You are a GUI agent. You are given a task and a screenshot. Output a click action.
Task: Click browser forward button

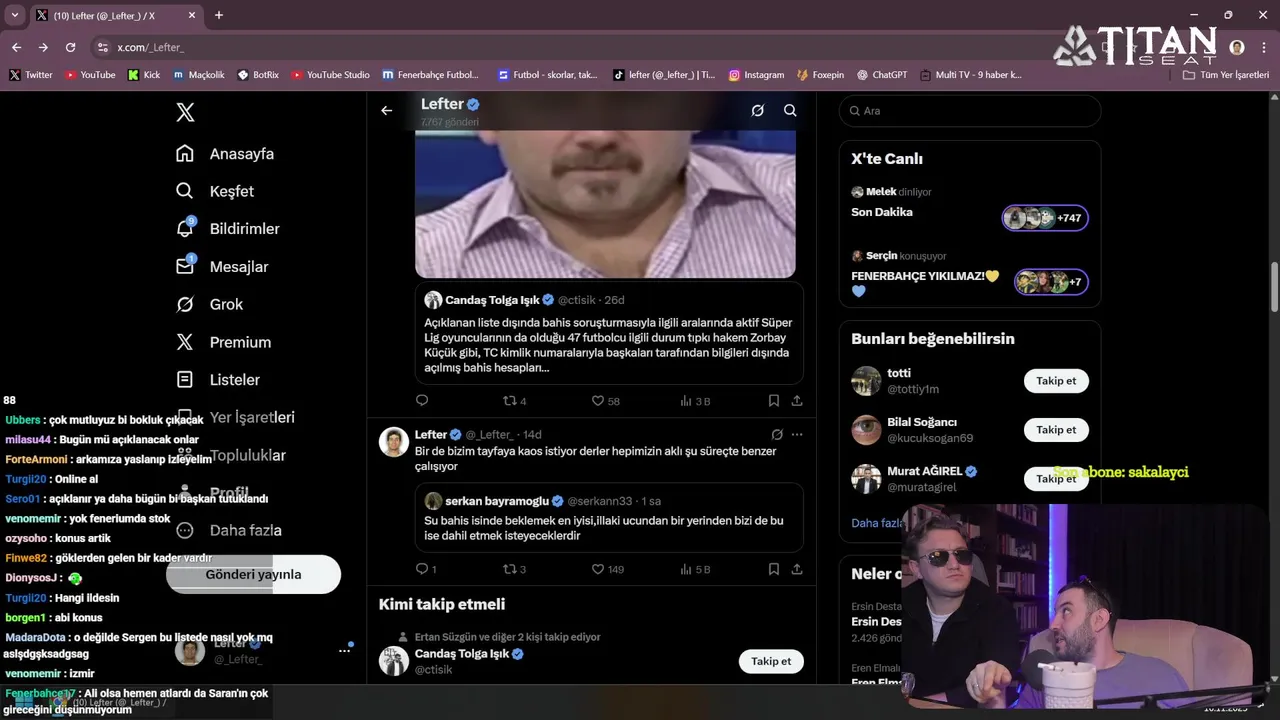click(43, 47)
